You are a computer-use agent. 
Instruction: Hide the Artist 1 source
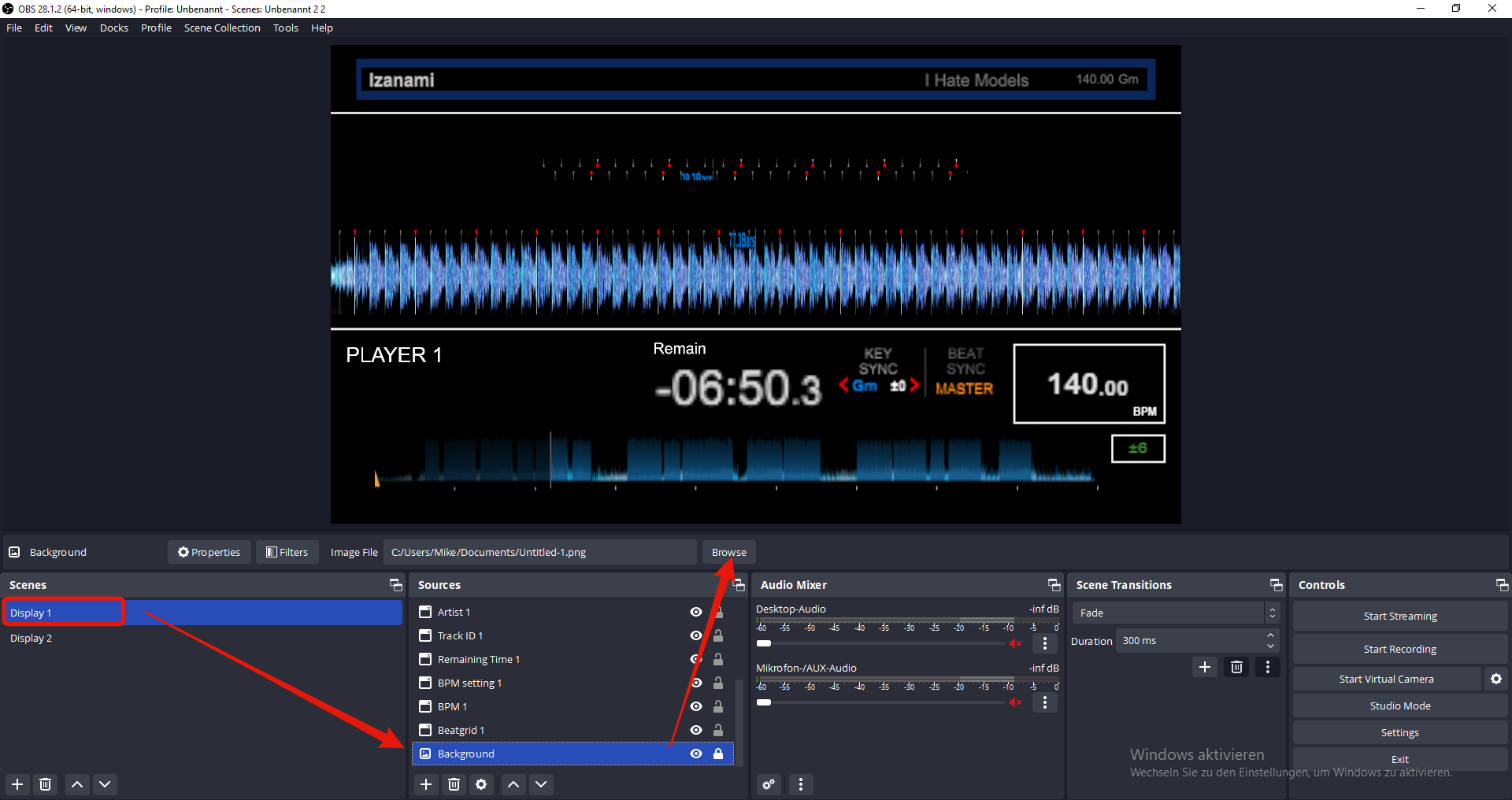pos(696,612)
